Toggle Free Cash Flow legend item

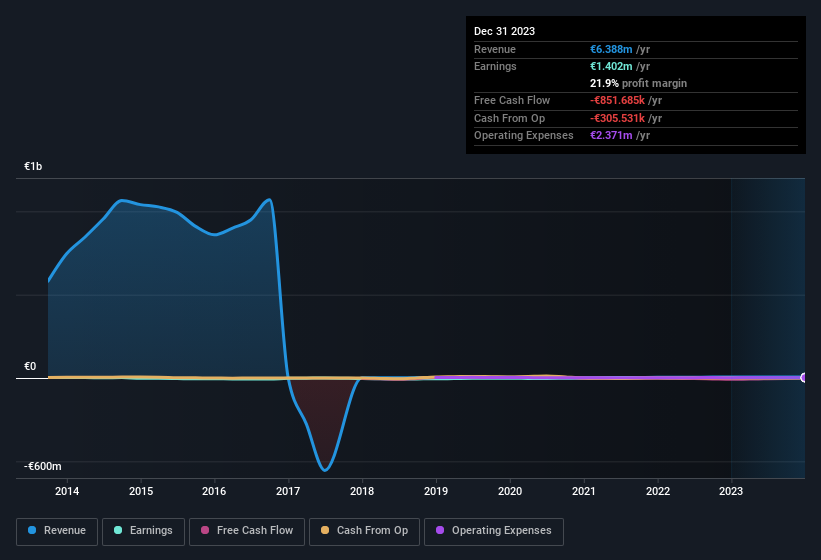coord(247,531)
